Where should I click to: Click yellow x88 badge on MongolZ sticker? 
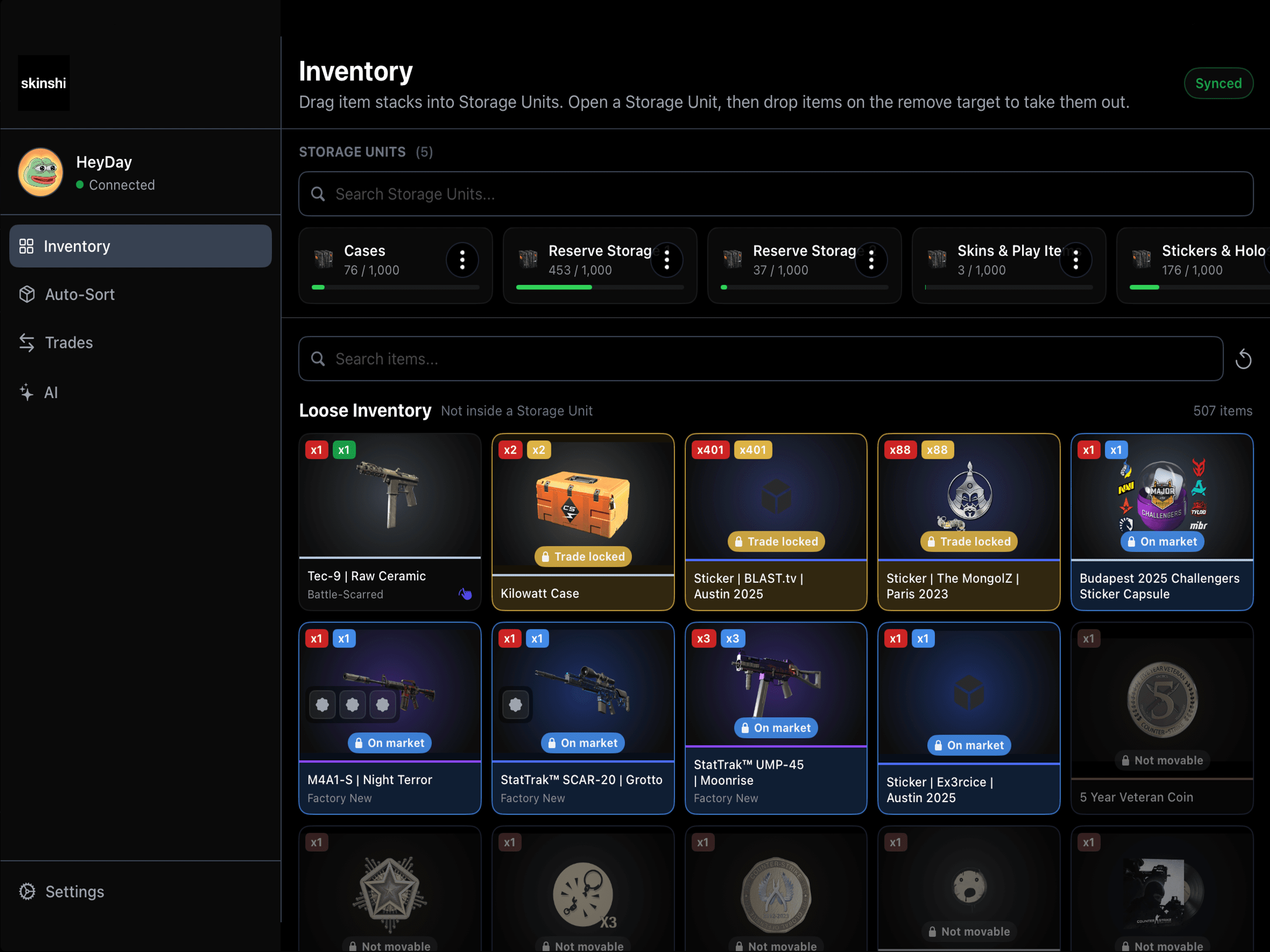coord(937,450)
